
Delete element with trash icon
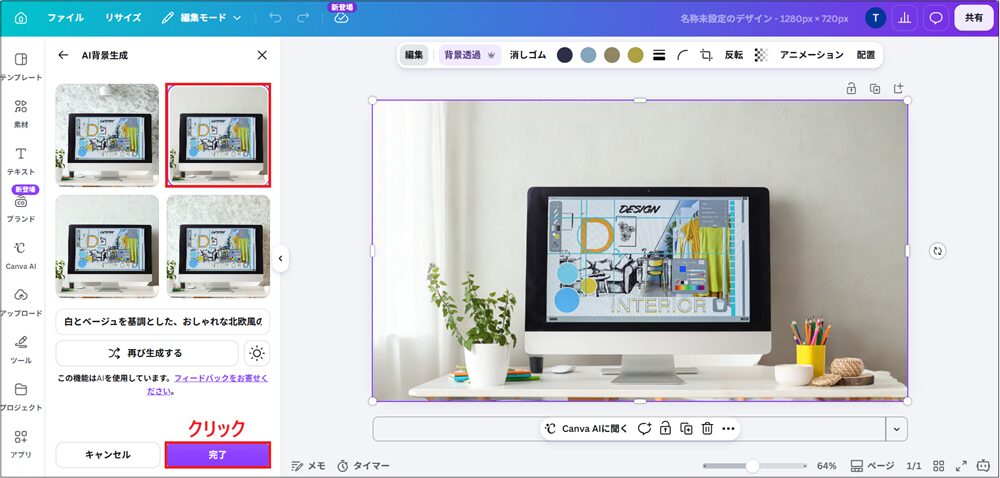pos(707,429)
